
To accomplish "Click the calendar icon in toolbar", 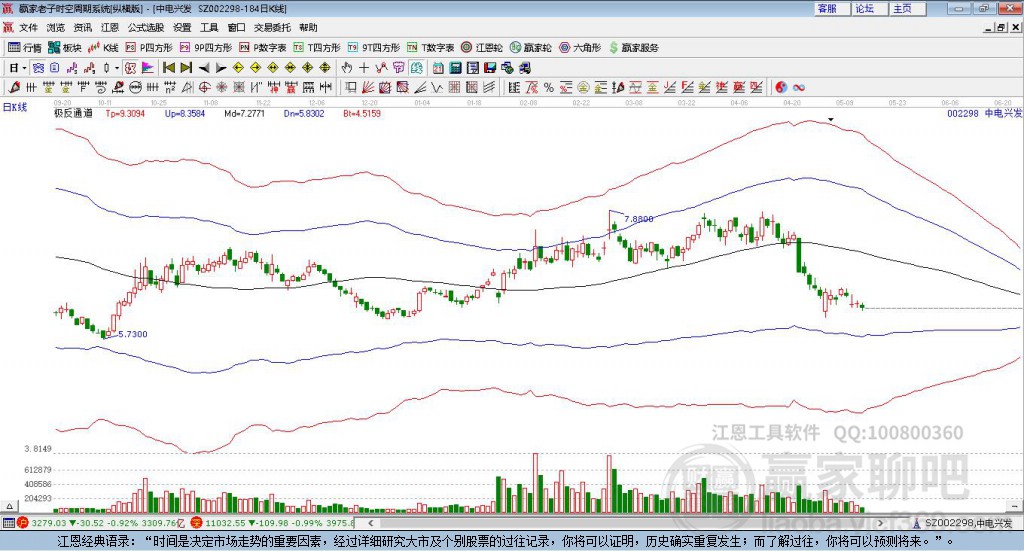I will [x=438, y=68].
